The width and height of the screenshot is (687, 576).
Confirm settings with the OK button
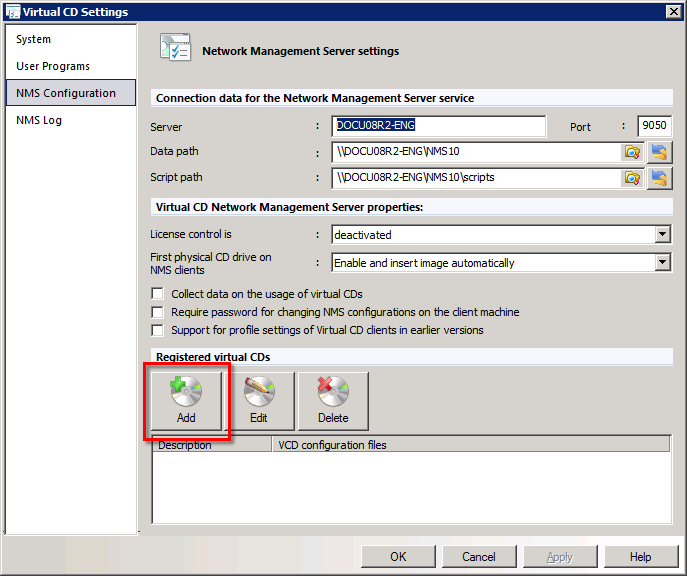[398, 556]
